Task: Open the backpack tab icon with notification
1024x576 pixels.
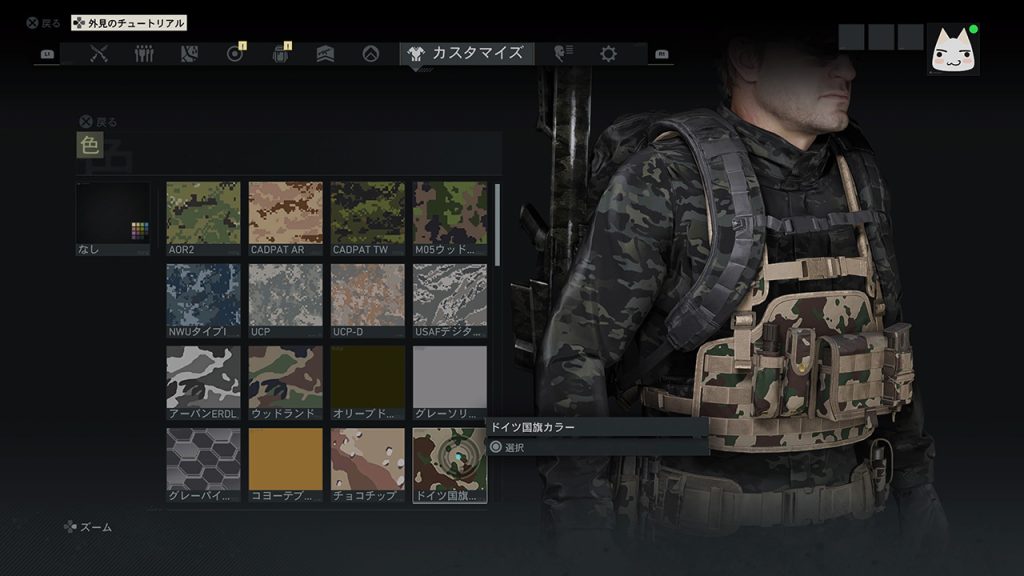Action: [x=280, y=54]
